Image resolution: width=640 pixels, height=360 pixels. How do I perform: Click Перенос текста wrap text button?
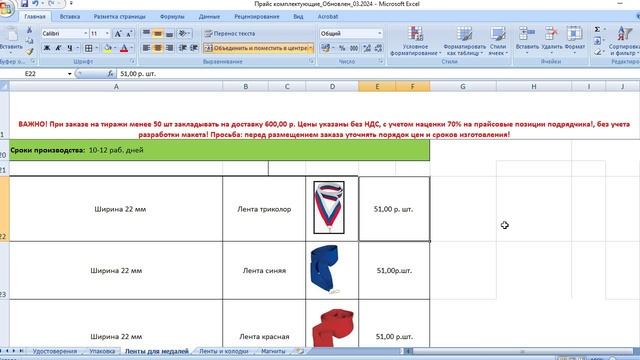click(230, 33)
